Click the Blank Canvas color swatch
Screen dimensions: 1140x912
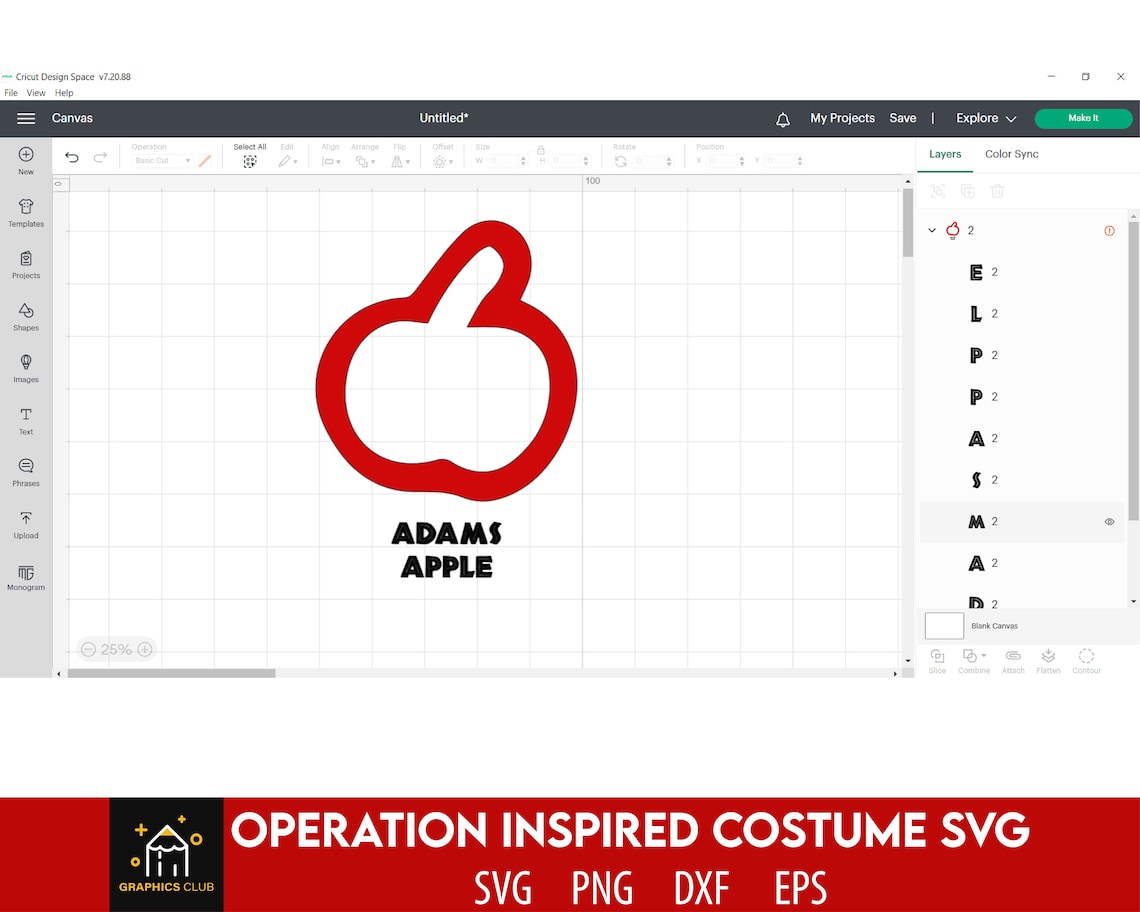943,625
